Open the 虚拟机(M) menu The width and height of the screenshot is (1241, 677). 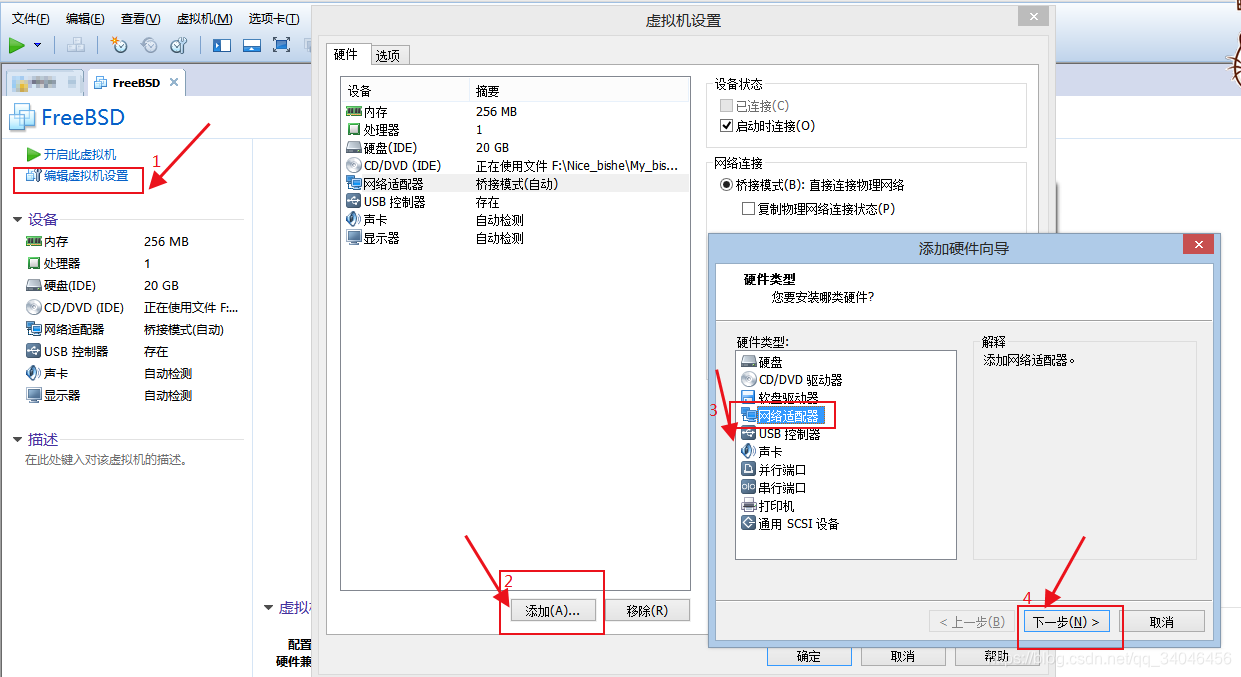click(204, 19)
